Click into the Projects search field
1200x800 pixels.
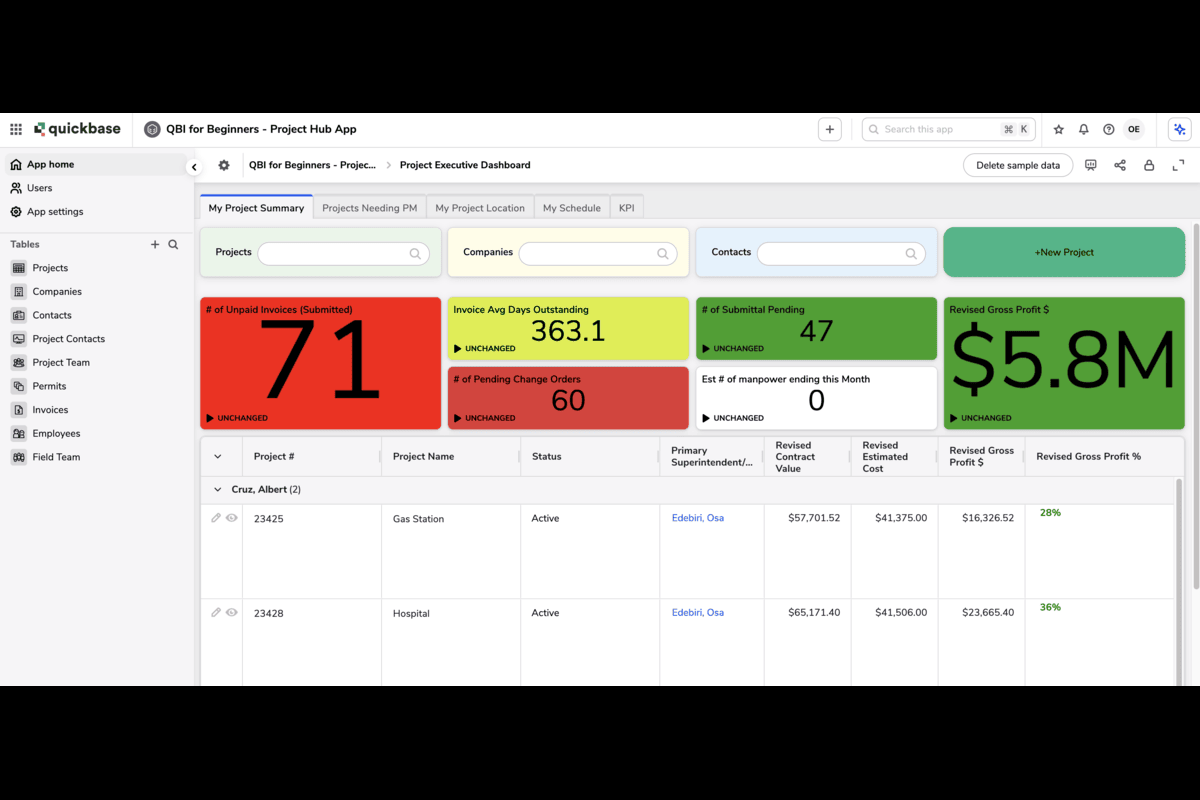coord(344,254)
